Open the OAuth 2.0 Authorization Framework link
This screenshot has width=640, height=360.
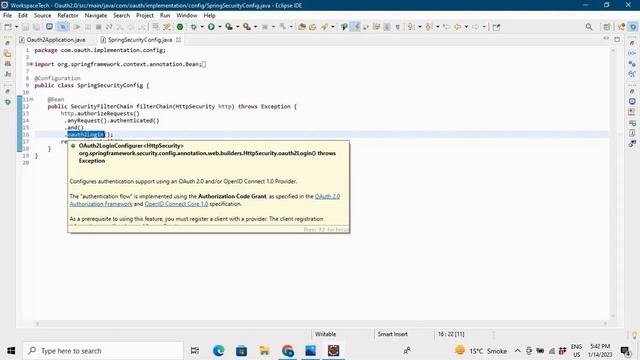point(327,196)
